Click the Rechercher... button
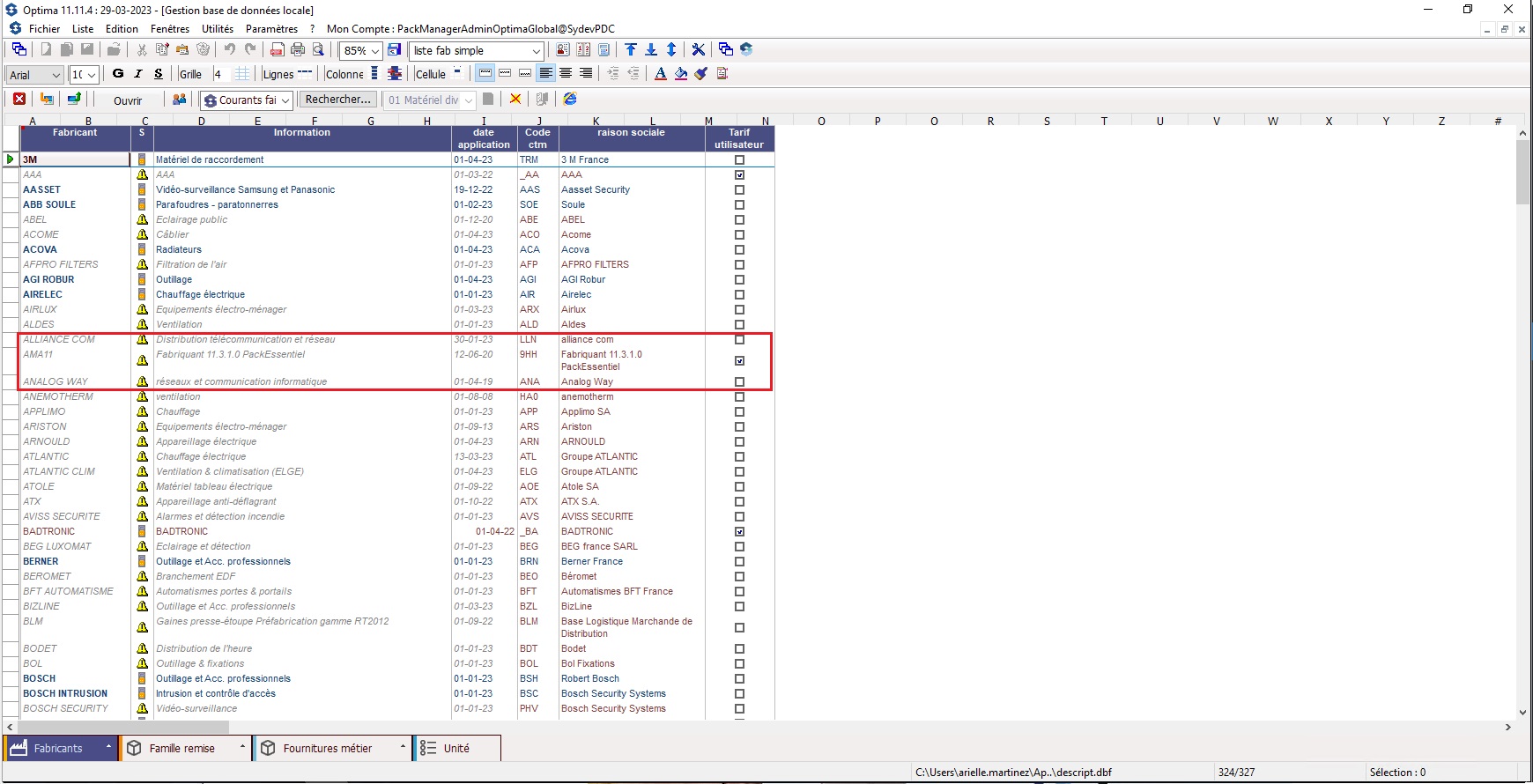1533x784 pixels. pos(337,100)
